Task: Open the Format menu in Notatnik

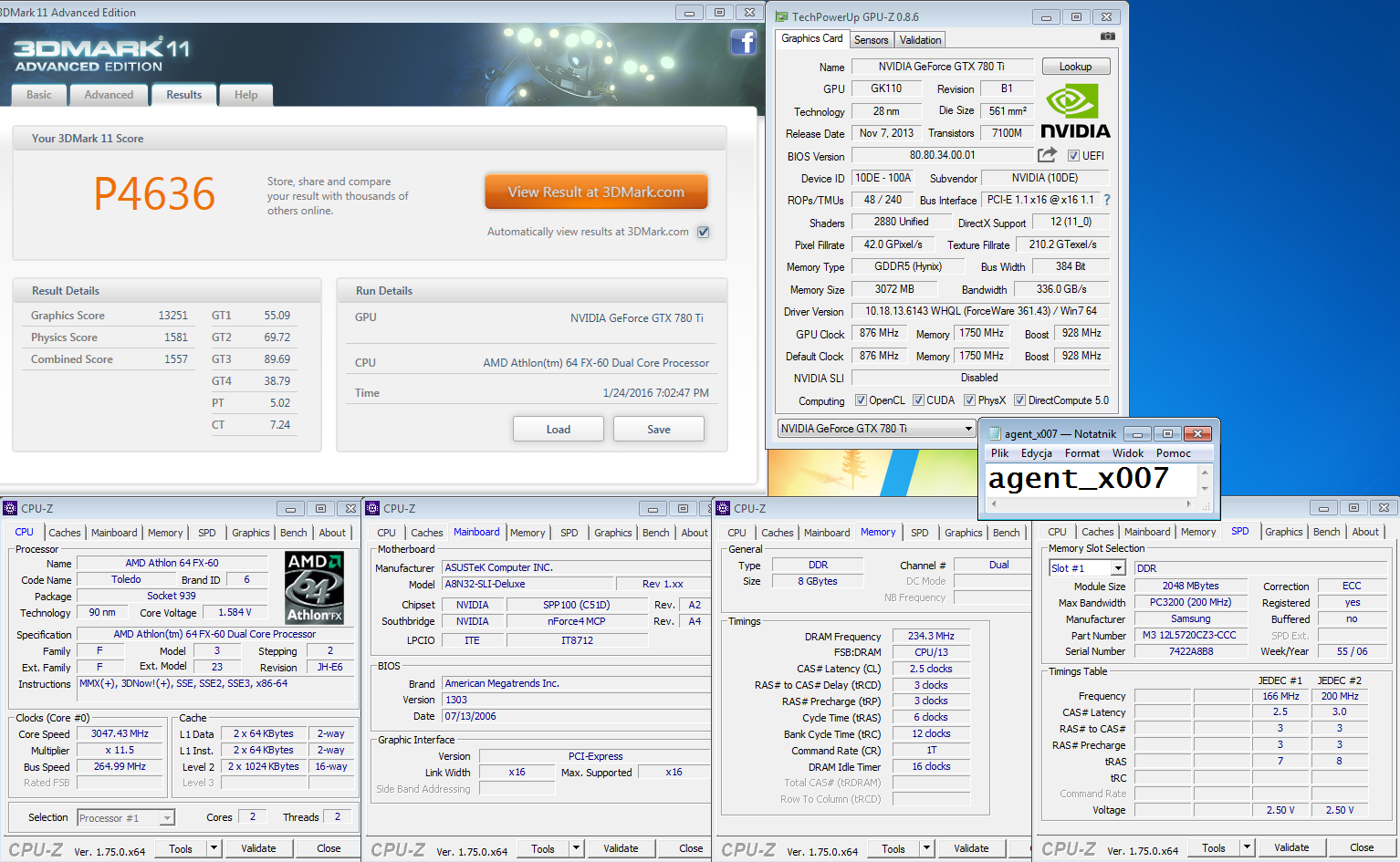Action: [1082, 453]
